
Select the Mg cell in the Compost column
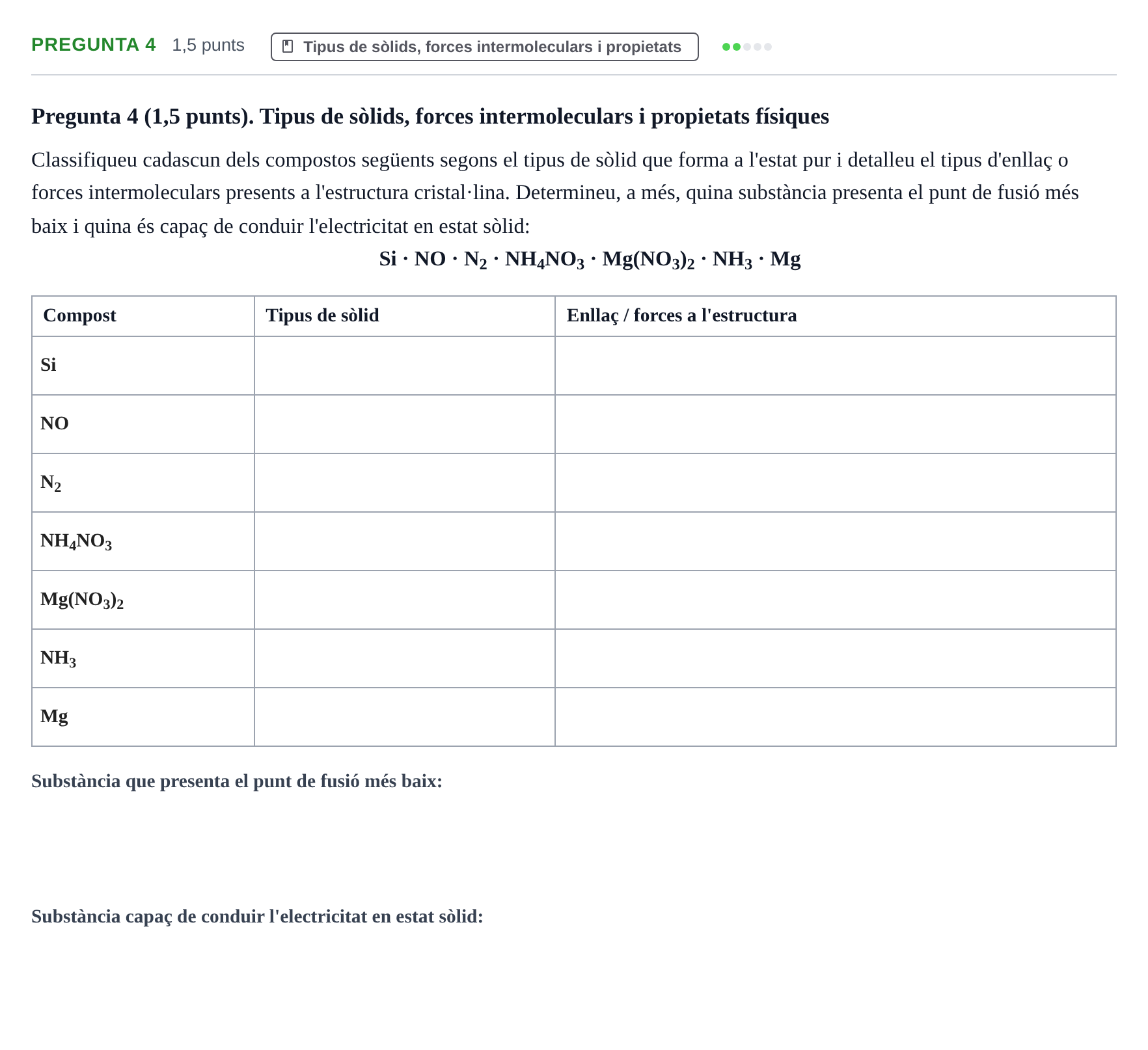(x=143, y=717)
